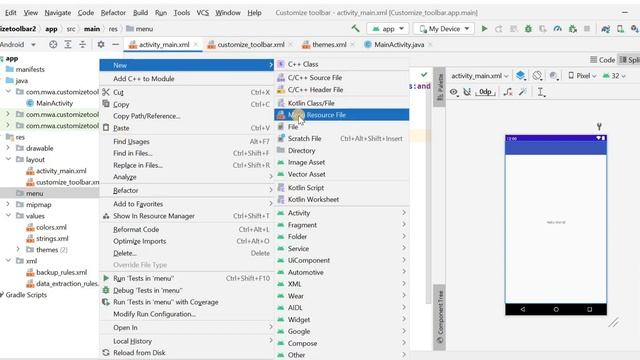
Task: Choose Kotlin Class/File in New submenu
Action: coord(342,103)
